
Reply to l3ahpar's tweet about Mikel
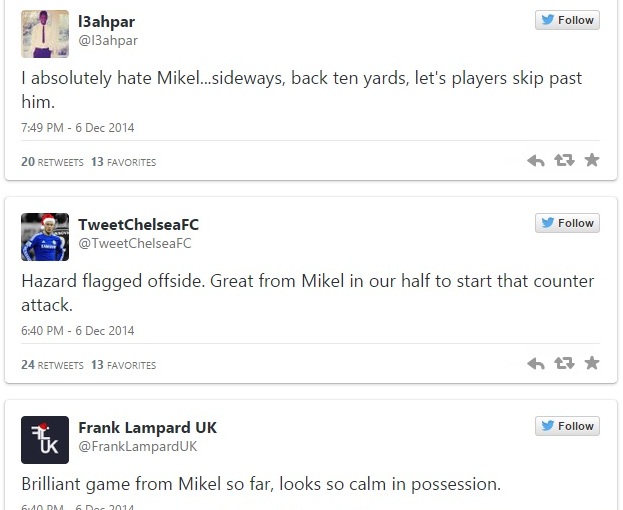pyautogui.click(x=535, y=161)
